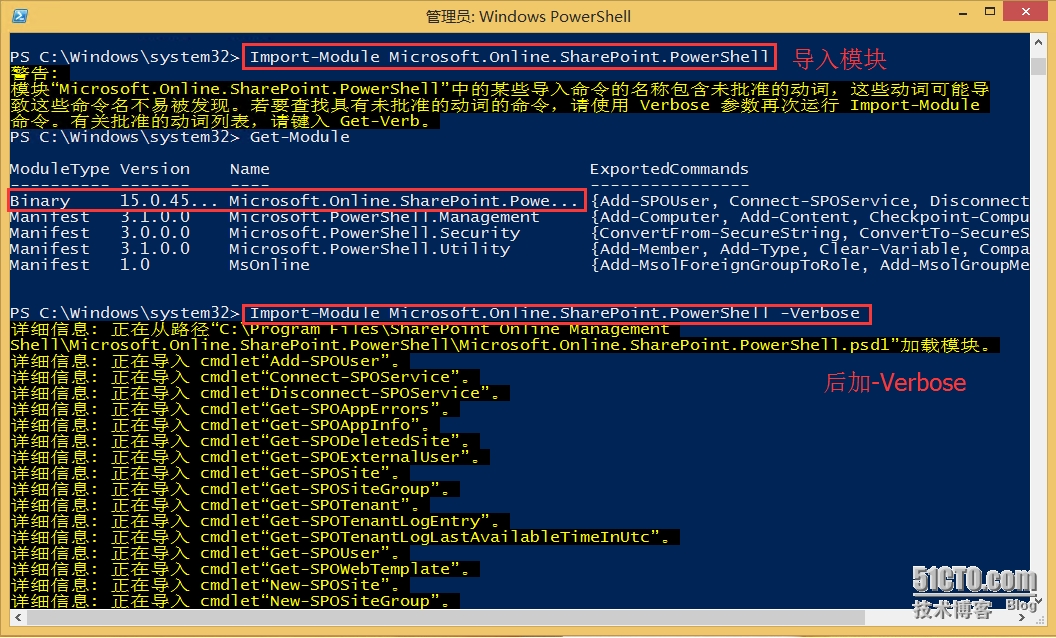Click the Get-Module command text
Viewport: 1056px width, 638px height.
tap(300, 137)
